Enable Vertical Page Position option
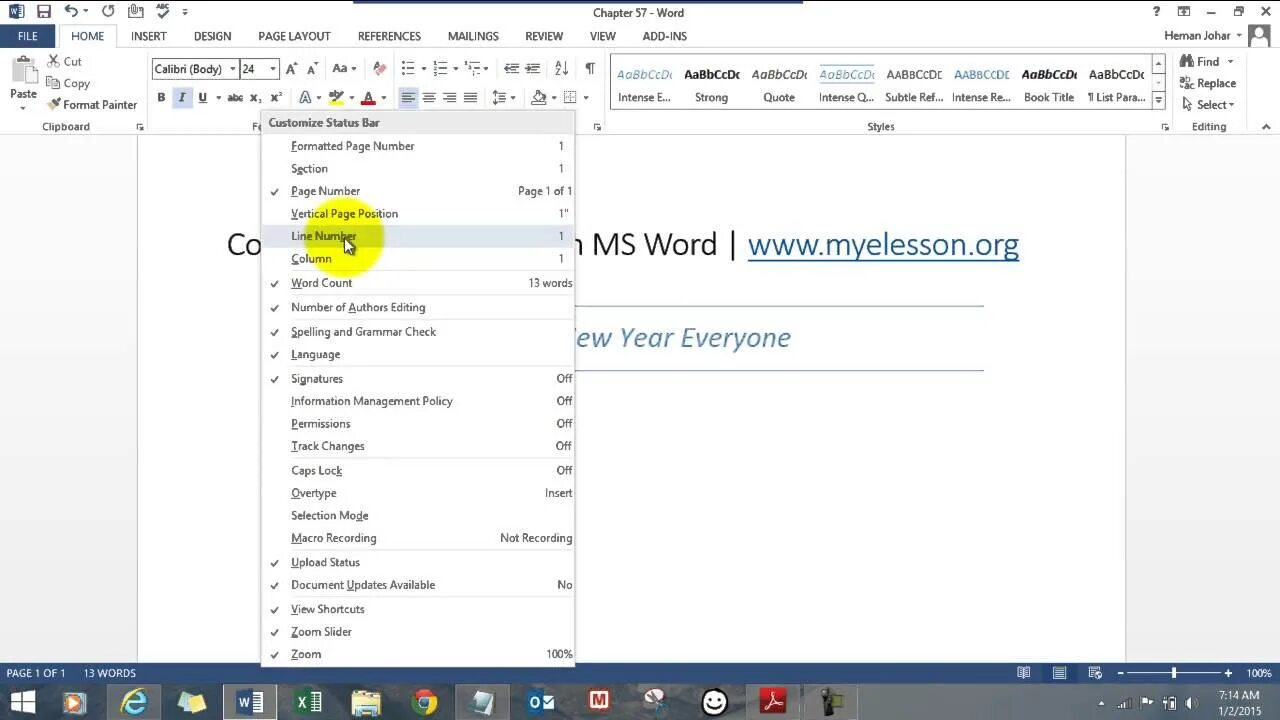This screenshot has width=1280, height=720. 418,214
